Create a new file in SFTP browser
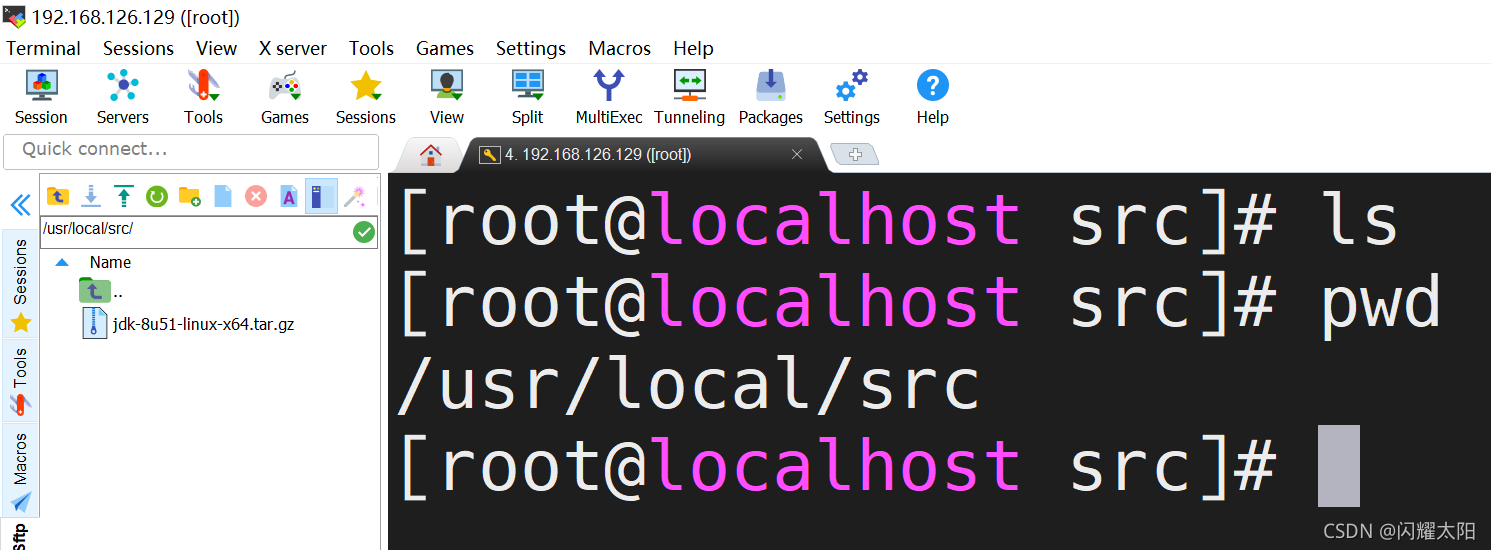 pos(223,196)
